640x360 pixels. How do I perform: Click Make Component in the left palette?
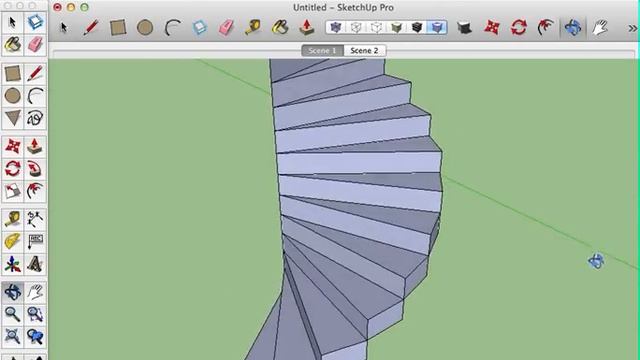[35, 22]
